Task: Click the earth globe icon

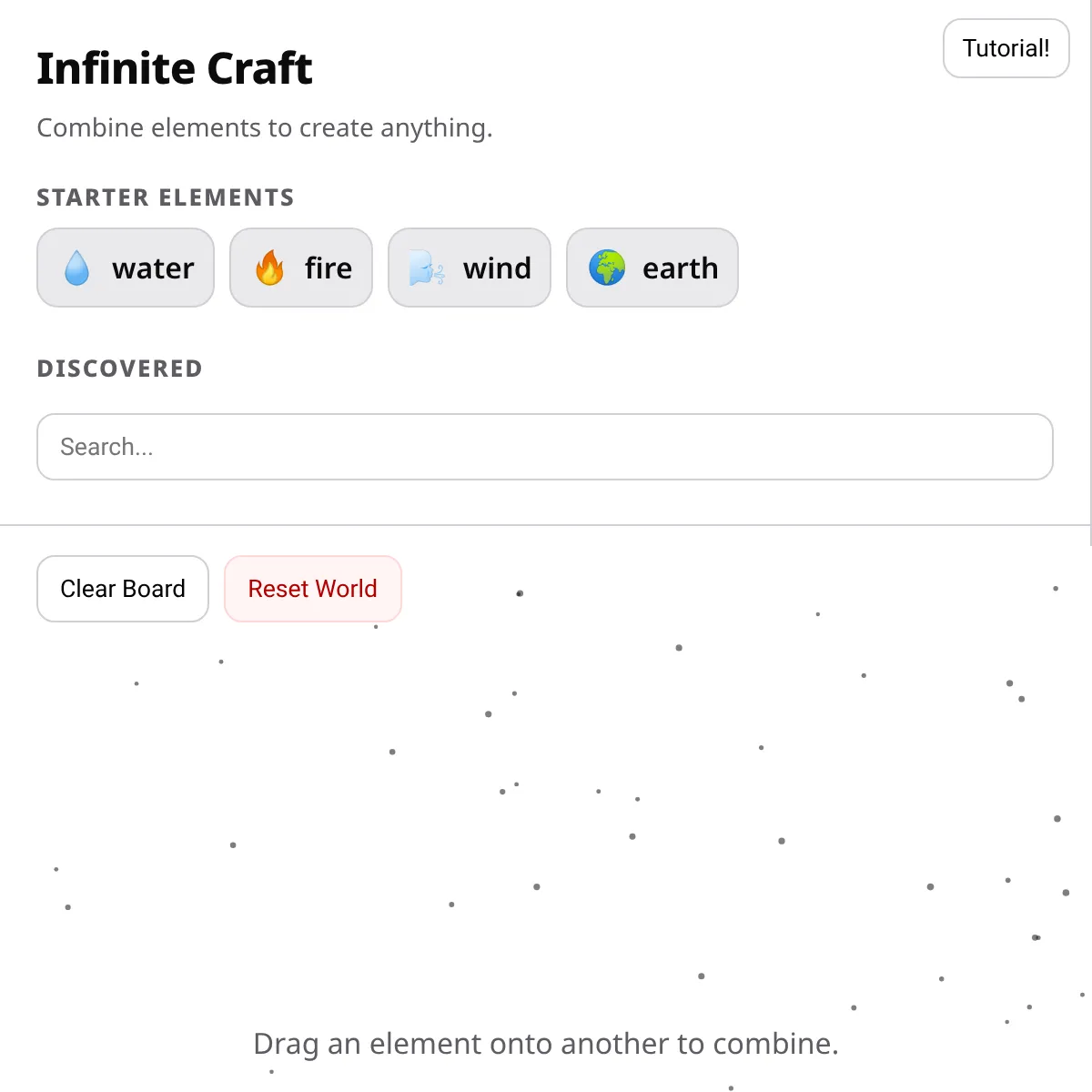Action: (x=607, y=268)
